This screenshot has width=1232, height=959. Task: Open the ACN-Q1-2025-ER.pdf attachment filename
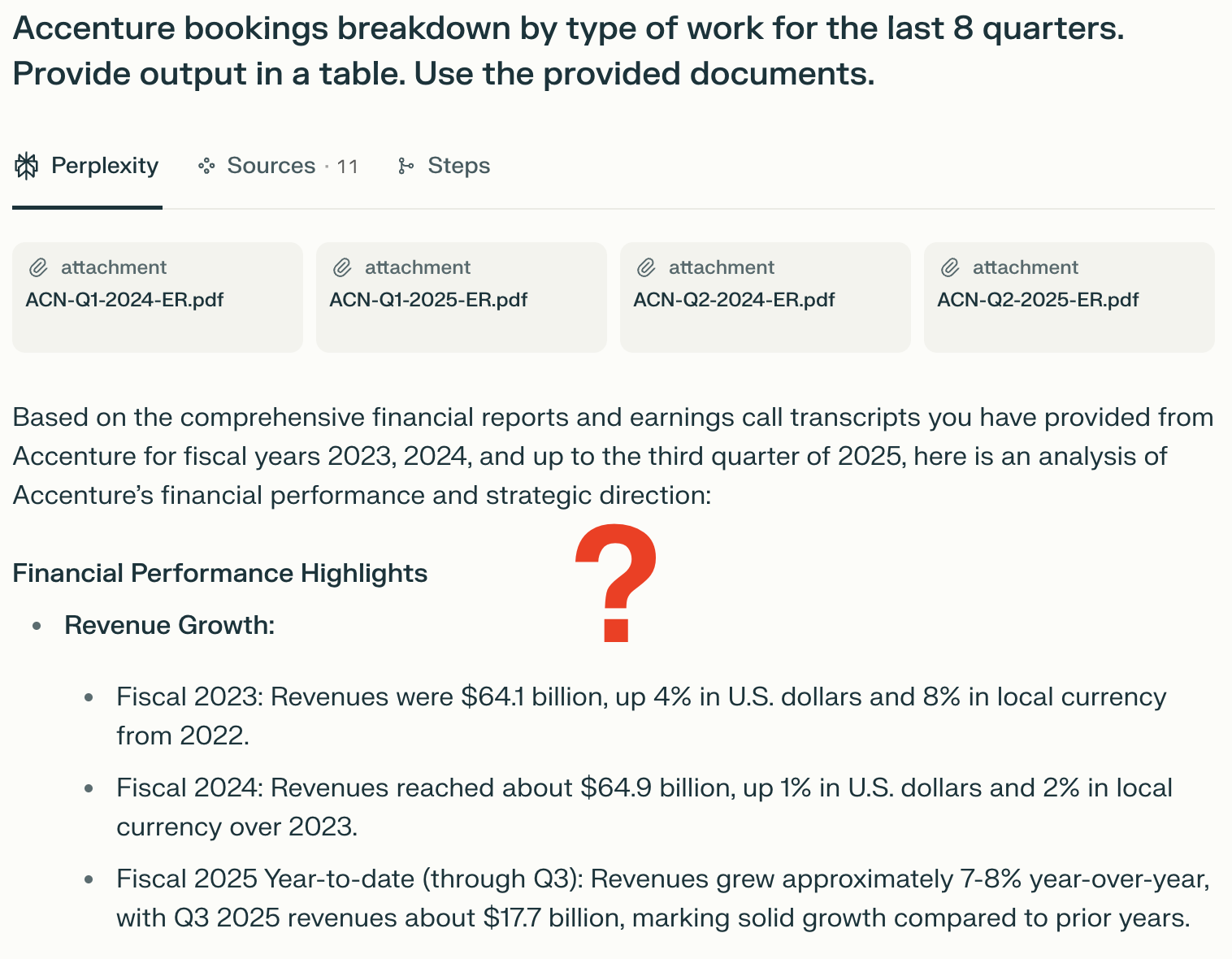428,300
